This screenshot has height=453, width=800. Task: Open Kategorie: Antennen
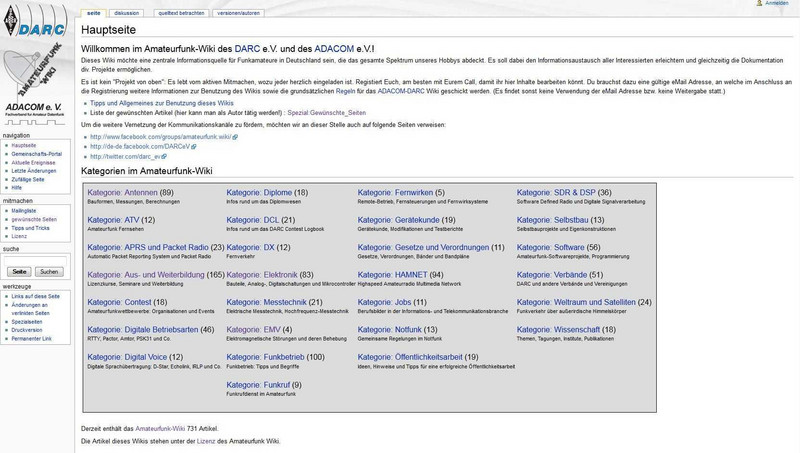click(122, 192)
